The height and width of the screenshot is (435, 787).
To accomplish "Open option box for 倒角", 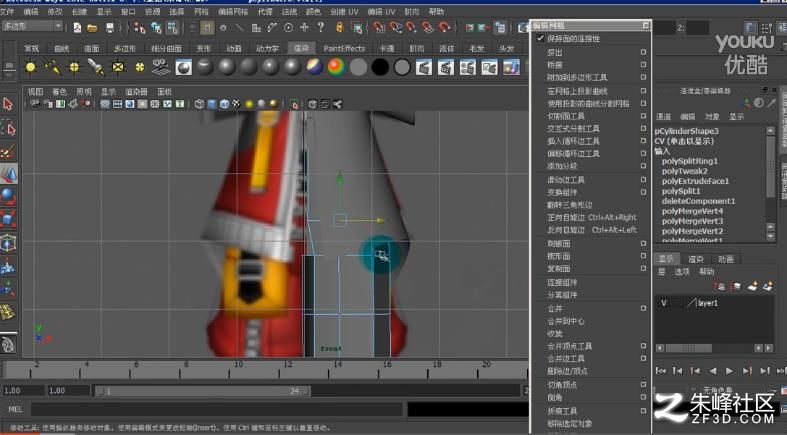I will pyautogui.click(x=643, y=397).
